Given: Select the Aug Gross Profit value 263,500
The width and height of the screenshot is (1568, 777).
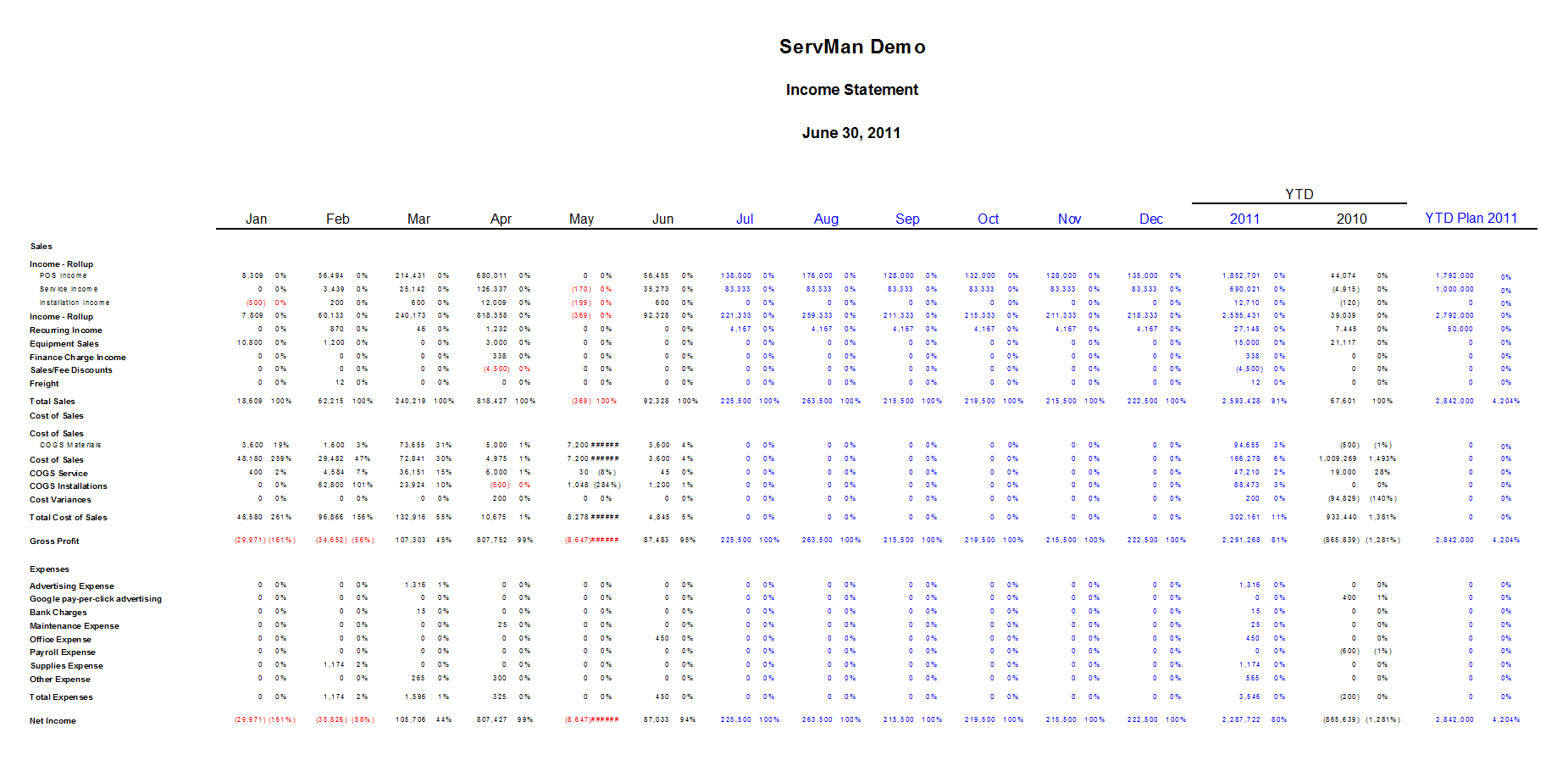Looking at the screenshot, I should click(x=817, y=540).
